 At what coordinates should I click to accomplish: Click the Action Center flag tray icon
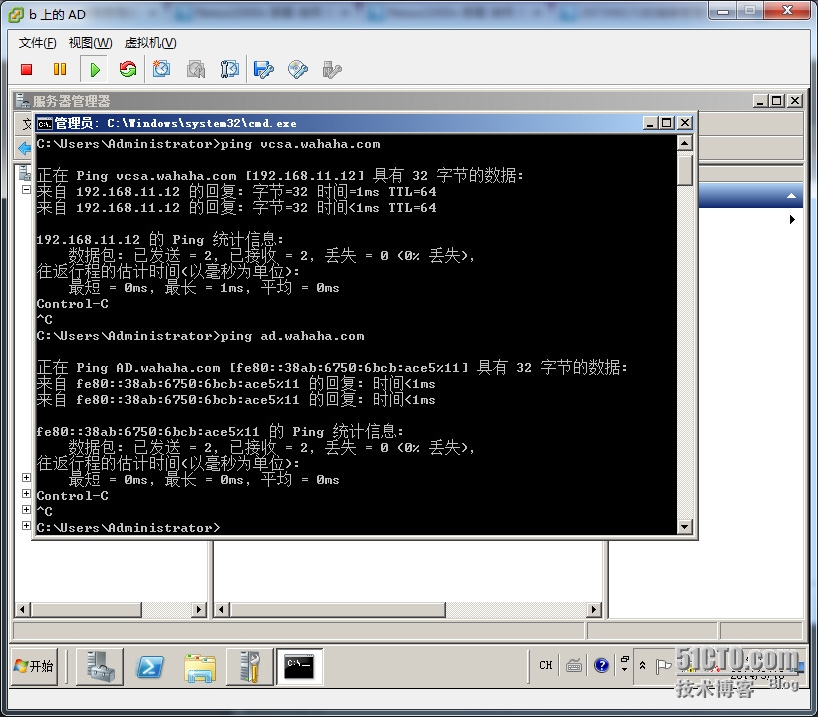(663, 666)
